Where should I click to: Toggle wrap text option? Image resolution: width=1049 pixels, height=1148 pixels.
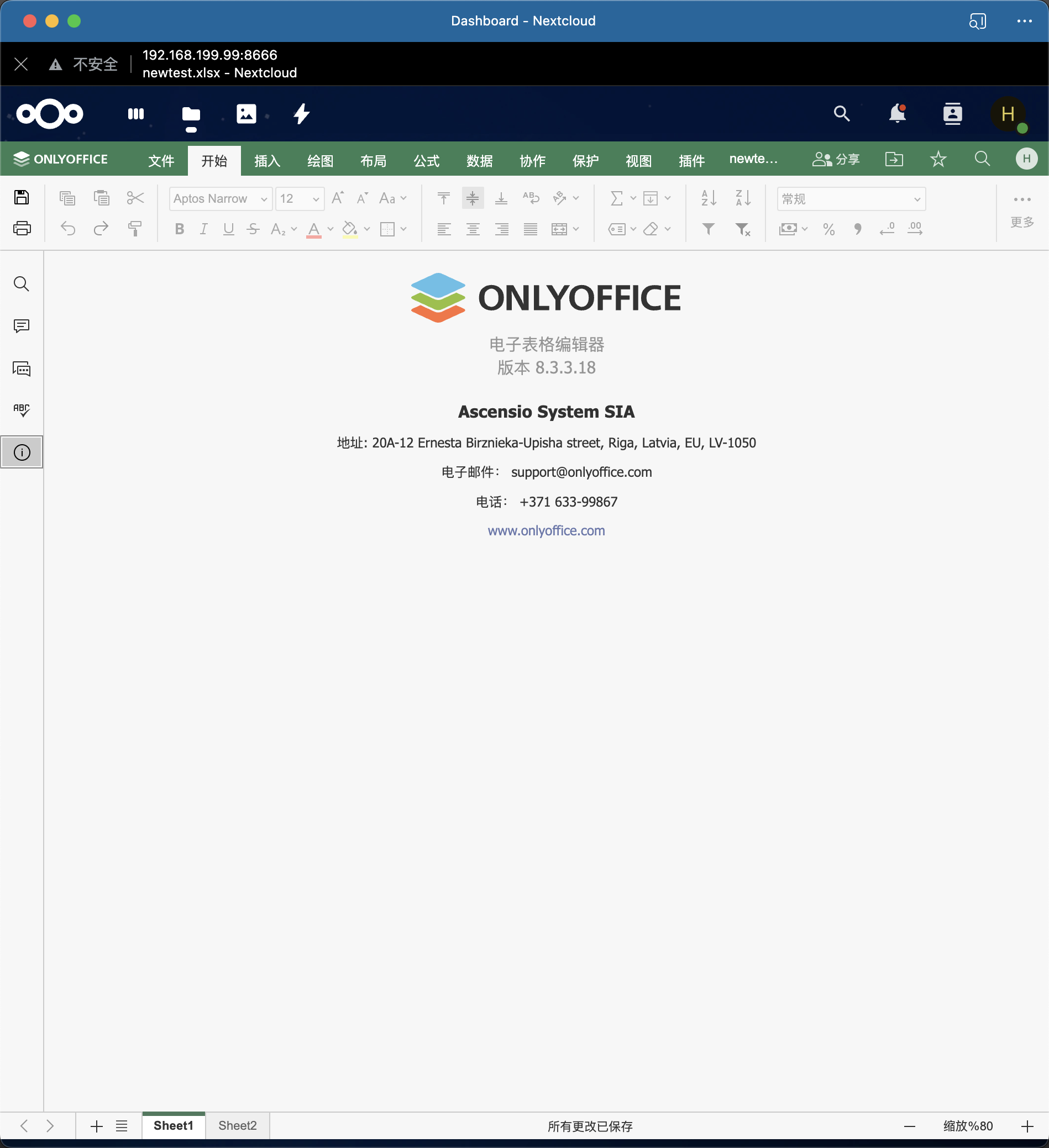[531, 198]
